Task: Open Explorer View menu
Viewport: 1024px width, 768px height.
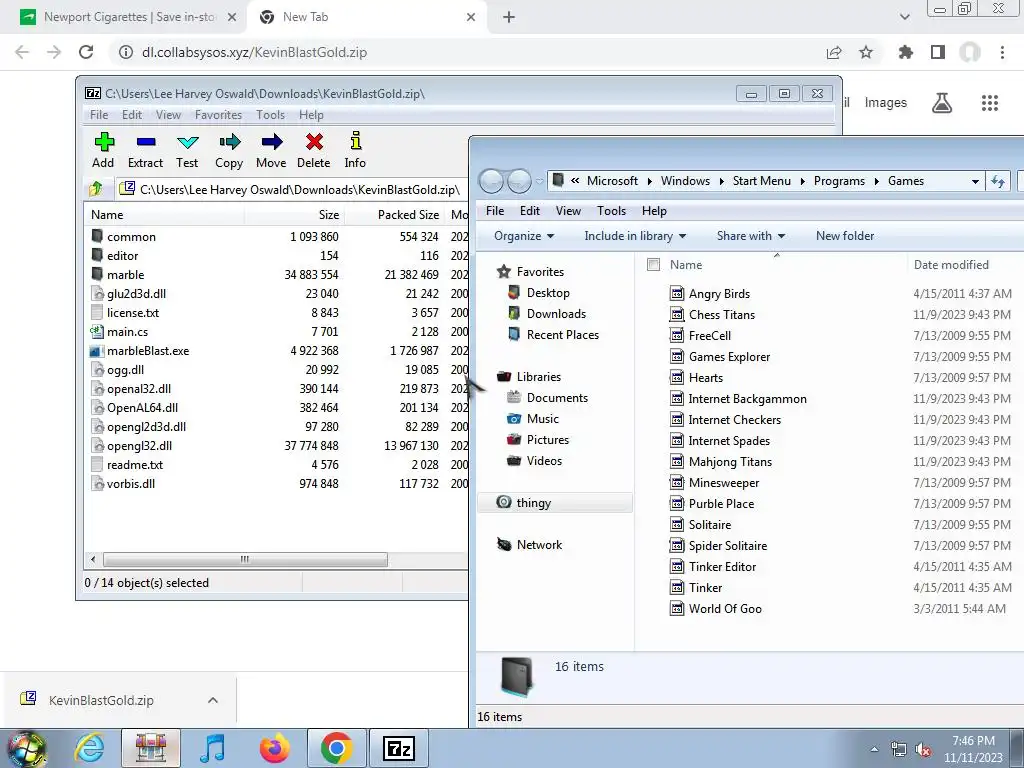Action: coord(568,211)
